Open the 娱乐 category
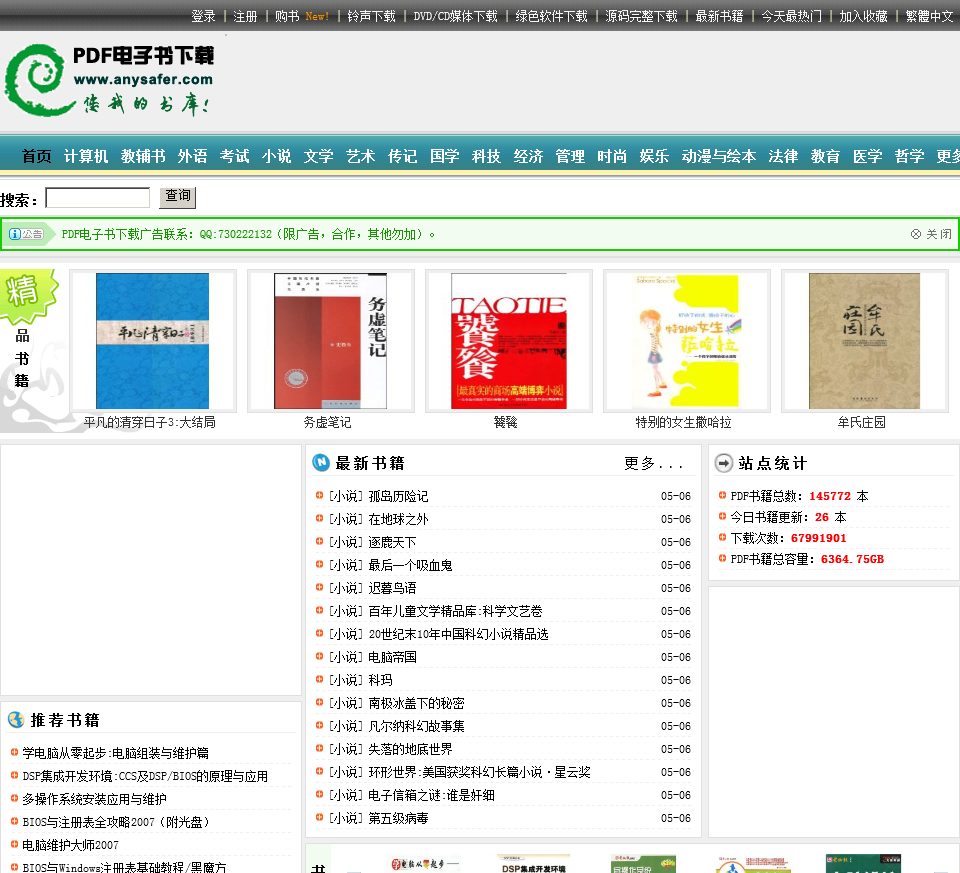 pyautogui.click(x=654, y=156)
